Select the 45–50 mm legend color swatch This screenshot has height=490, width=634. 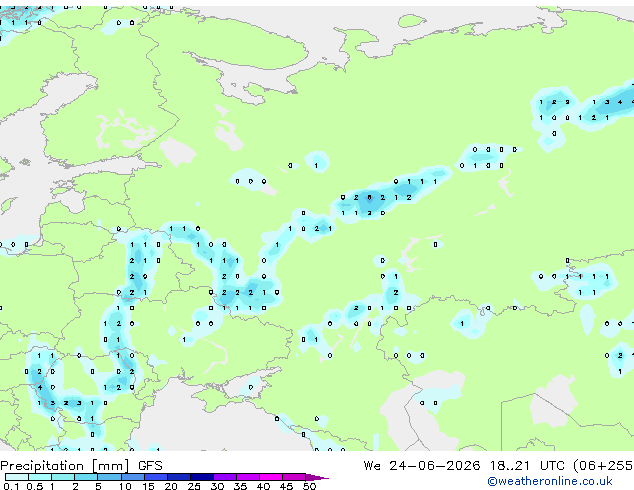coord(294,477)
